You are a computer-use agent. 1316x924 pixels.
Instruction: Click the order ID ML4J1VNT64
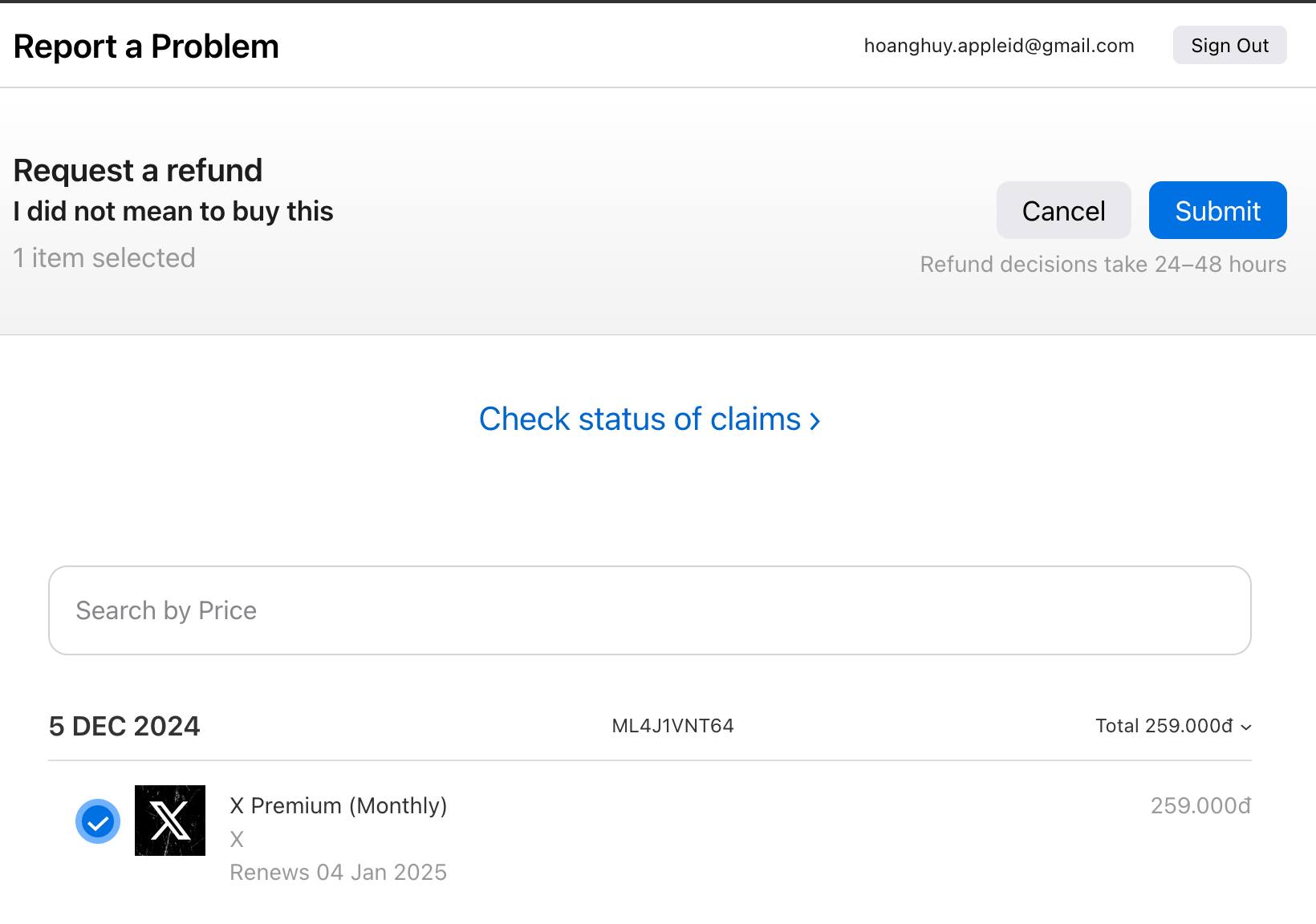pyautogui.click(x=672, y=726)
